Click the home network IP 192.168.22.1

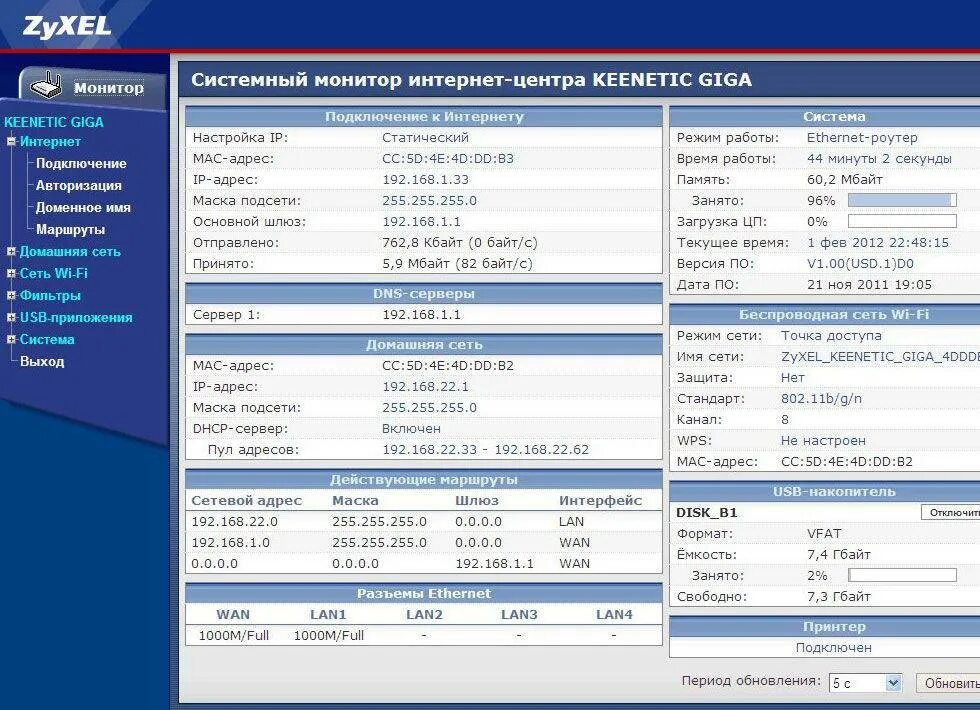coord(425,387)
